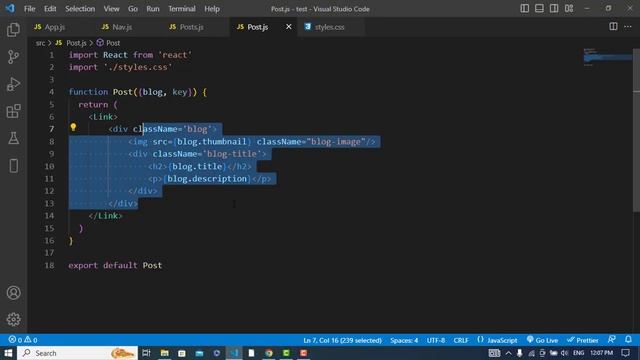640x360 pixels.
Task: Click Ln 7, Col 16 go-to-line status
Action: coord(342,340)
